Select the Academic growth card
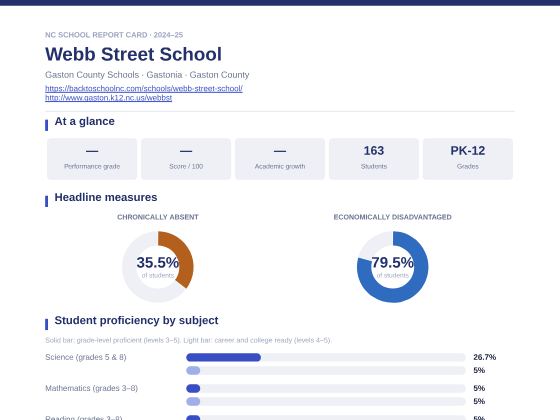The width and height of the screenshot is (560, 420). (280, 159)
